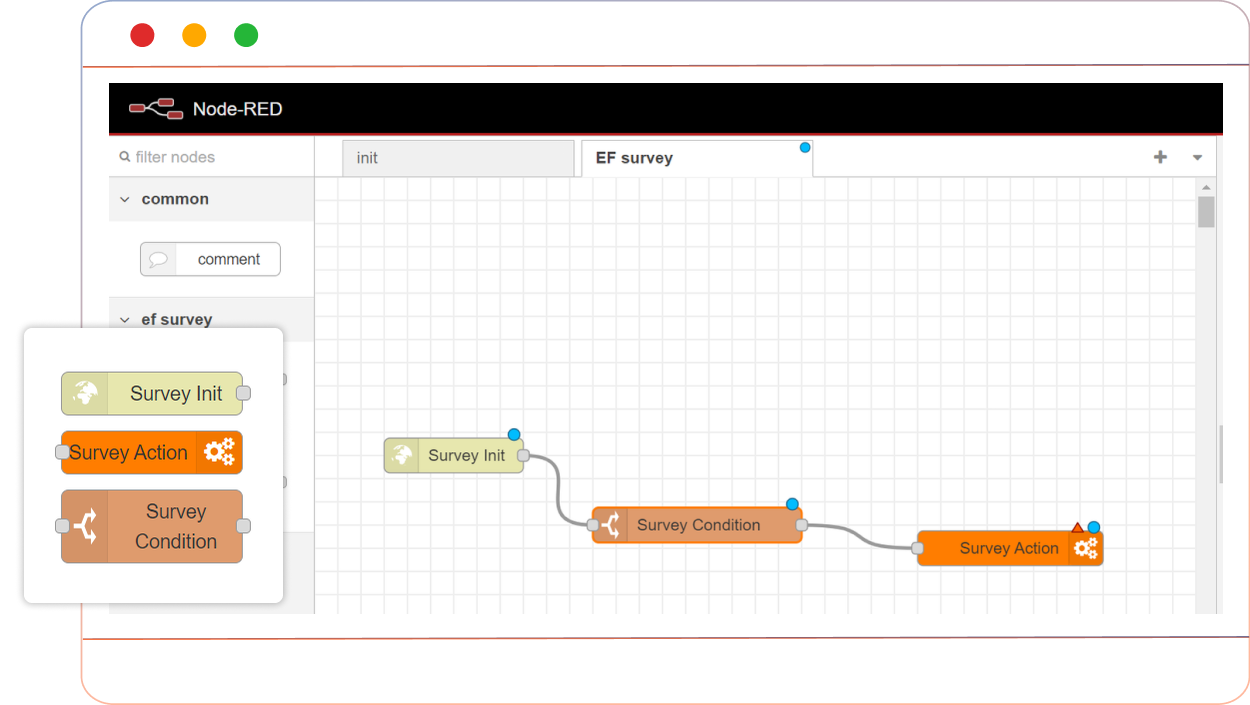
Task: Collapse the common palette category
Action: point(125,199)
